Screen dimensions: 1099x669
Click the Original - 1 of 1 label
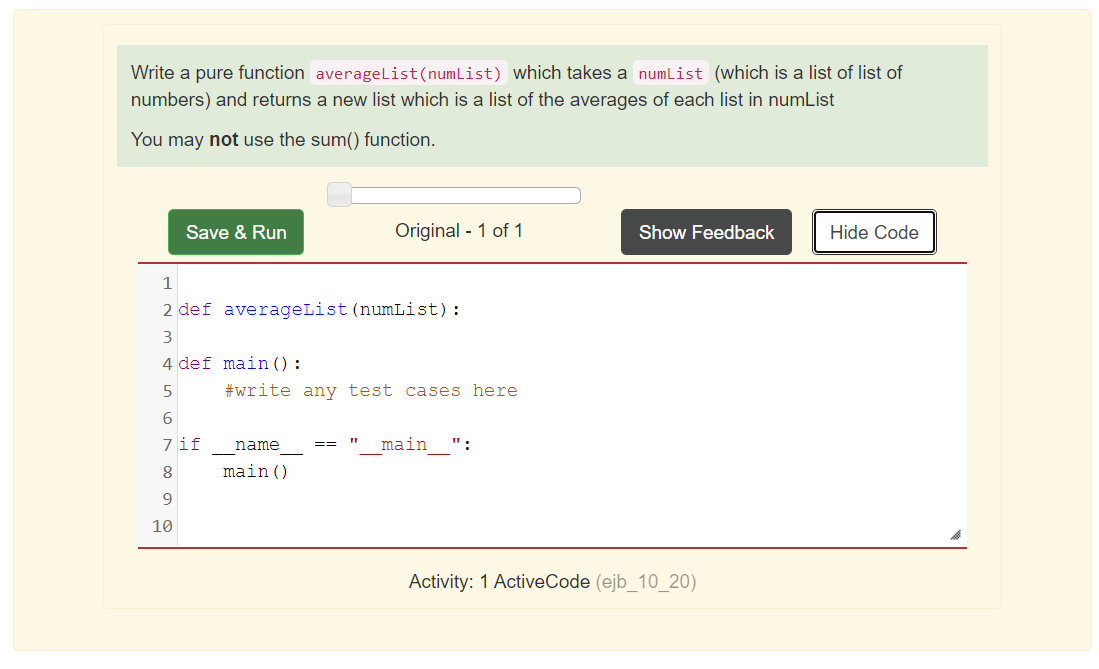tap(458, 231)
